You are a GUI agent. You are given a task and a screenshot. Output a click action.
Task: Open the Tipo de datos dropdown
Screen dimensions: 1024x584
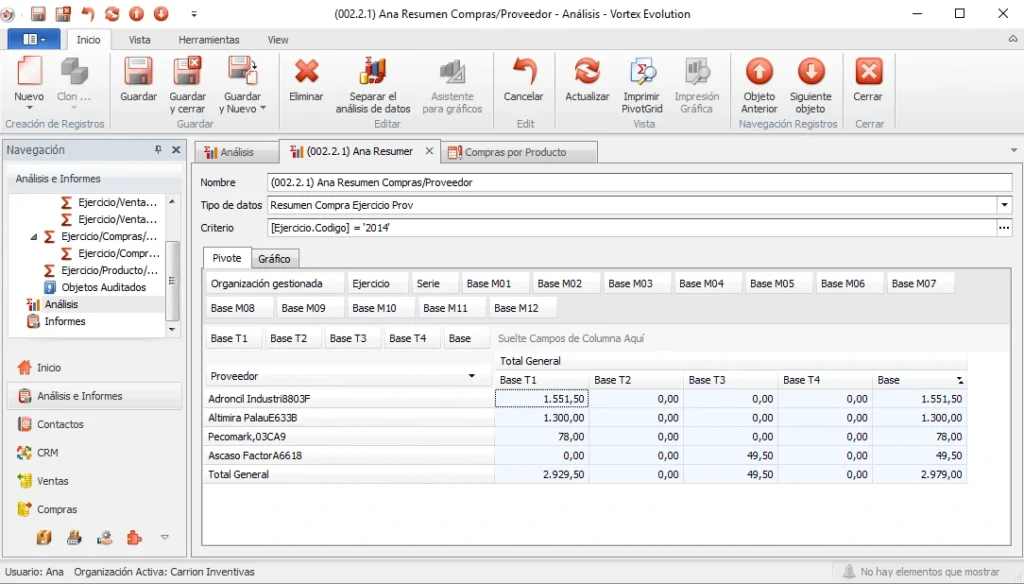coord(1004,205)
